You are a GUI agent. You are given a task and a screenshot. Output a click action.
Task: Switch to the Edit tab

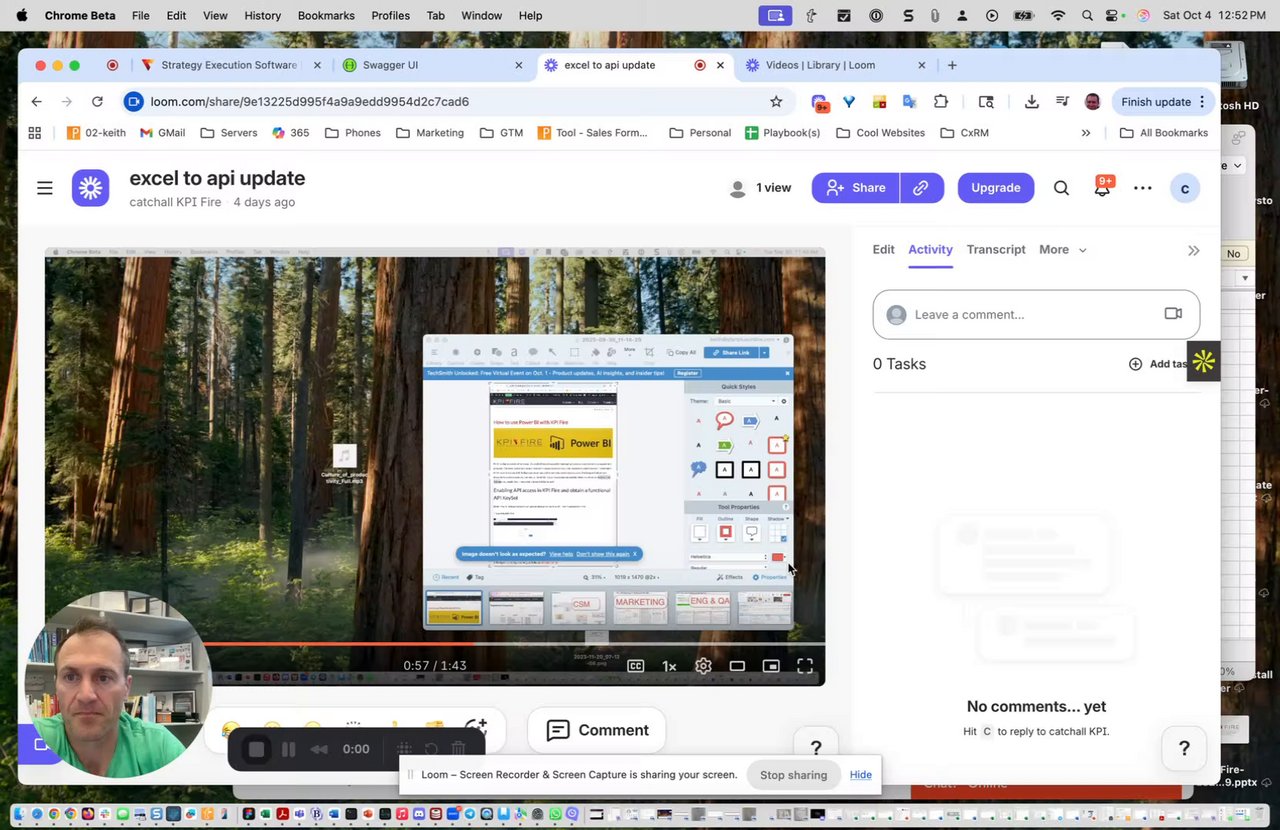point(883,250)
